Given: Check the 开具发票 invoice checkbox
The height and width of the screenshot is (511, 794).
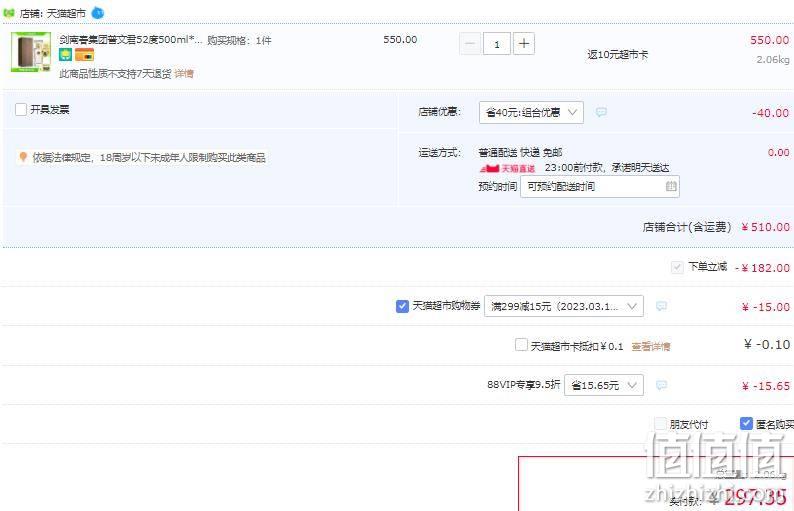Looking at the screenshot, I should point(21,109).
